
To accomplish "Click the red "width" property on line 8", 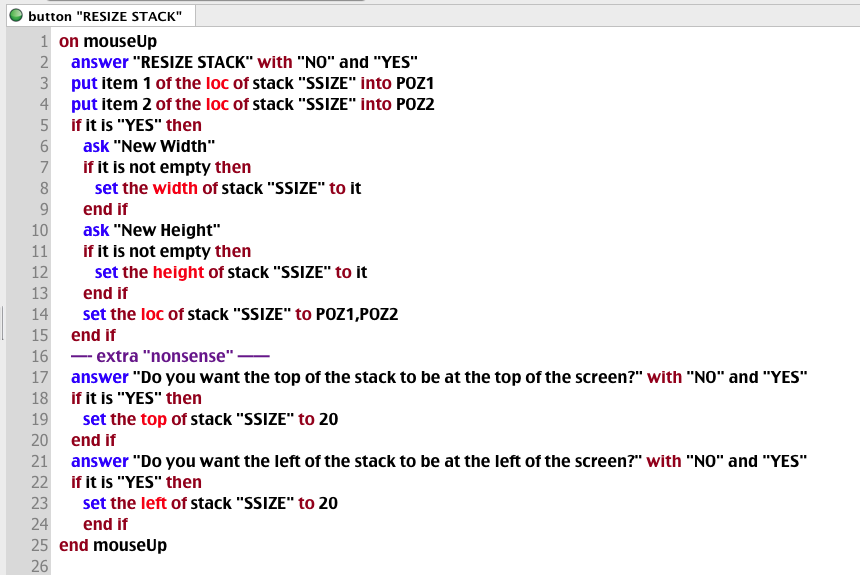I will [x=175, y=188].
